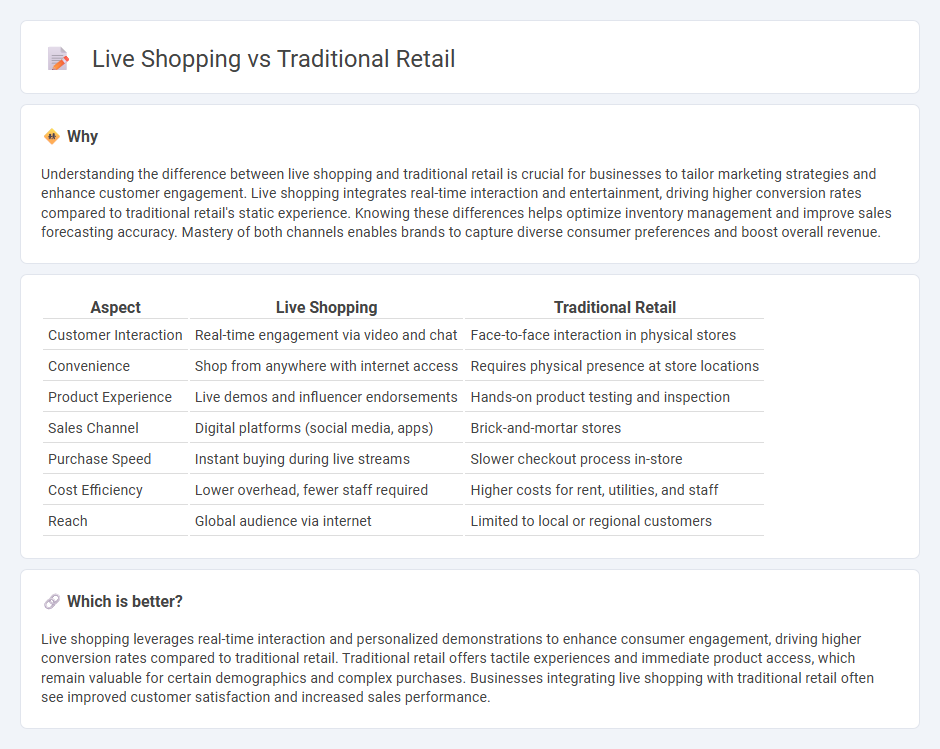Click 'Hands-on product testing and inspection' cell

pyautogui.click(x=614, y=398)
